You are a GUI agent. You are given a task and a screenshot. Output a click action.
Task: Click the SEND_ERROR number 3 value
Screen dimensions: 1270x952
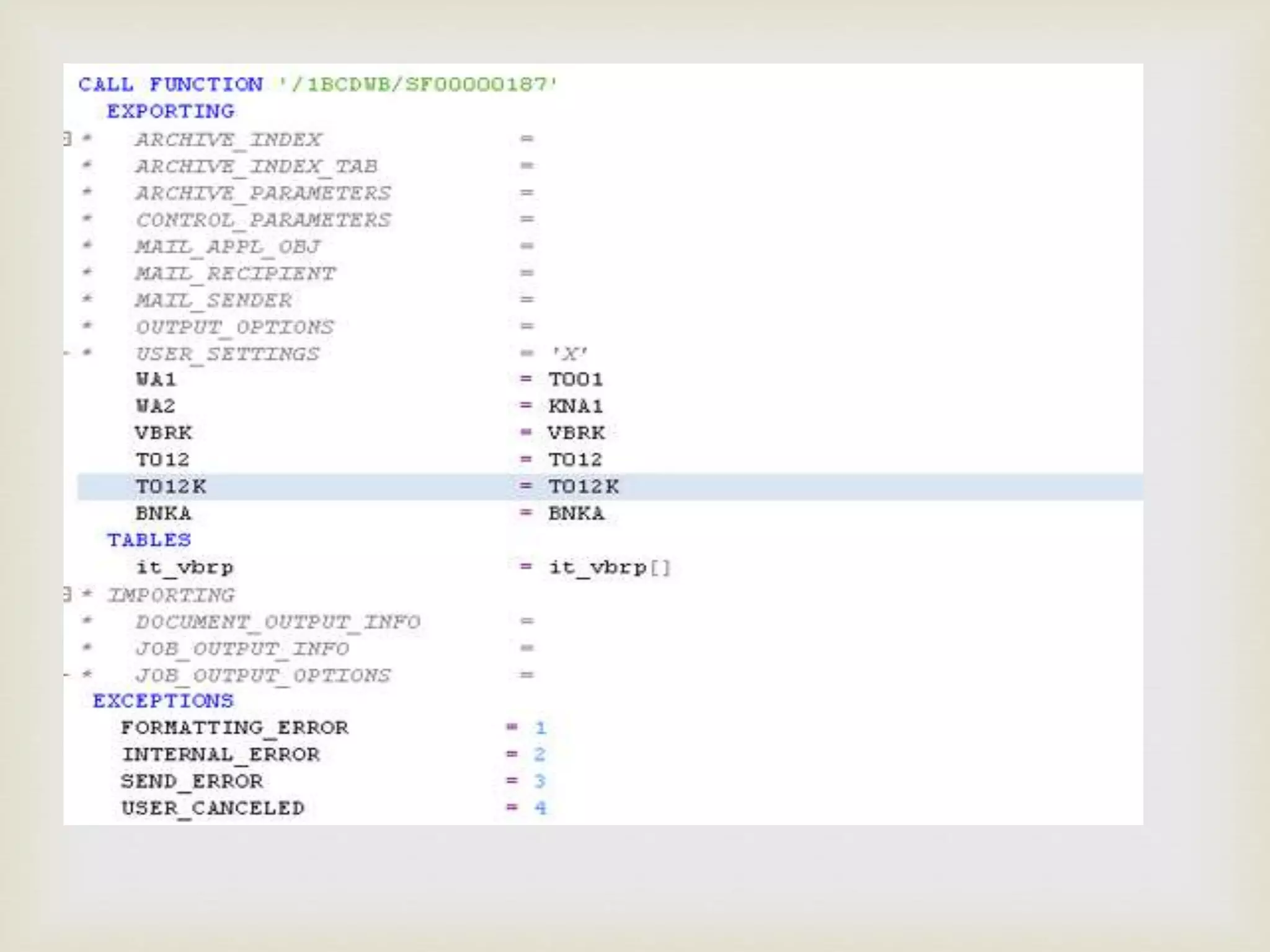pos(540,781)
